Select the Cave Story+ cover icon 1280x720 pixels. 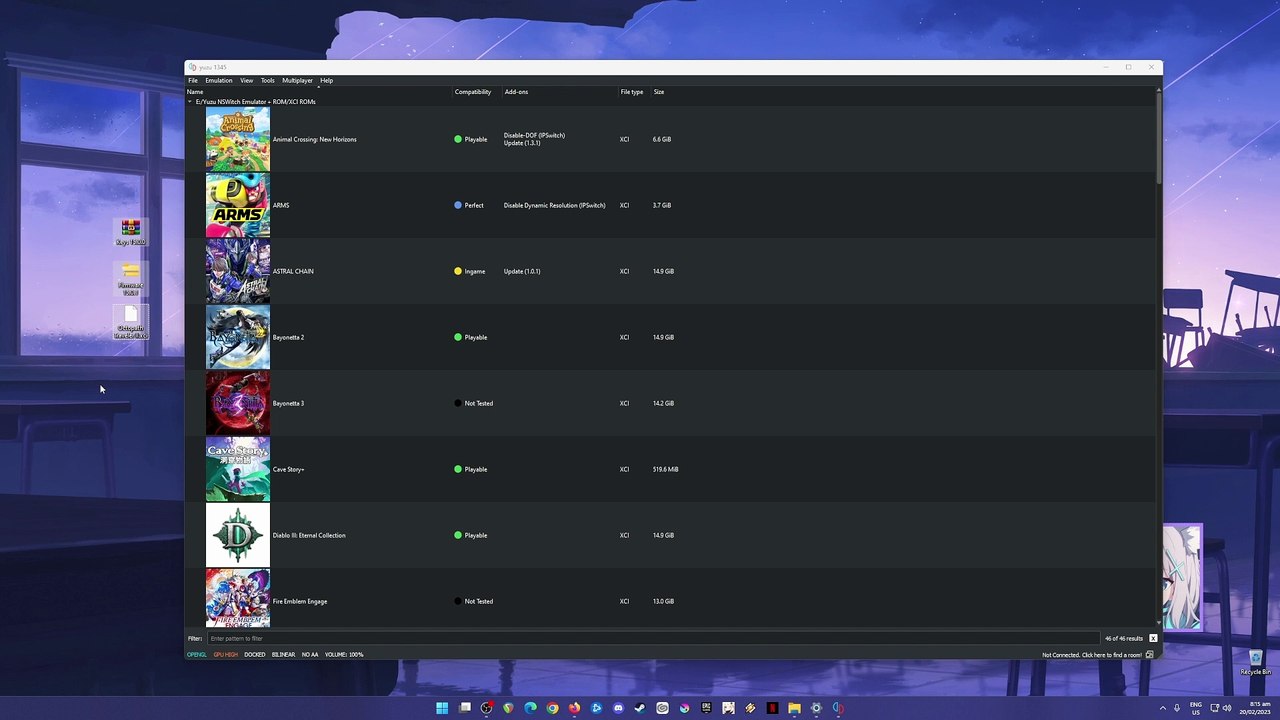pyautogui.click(x=237, y=469)
